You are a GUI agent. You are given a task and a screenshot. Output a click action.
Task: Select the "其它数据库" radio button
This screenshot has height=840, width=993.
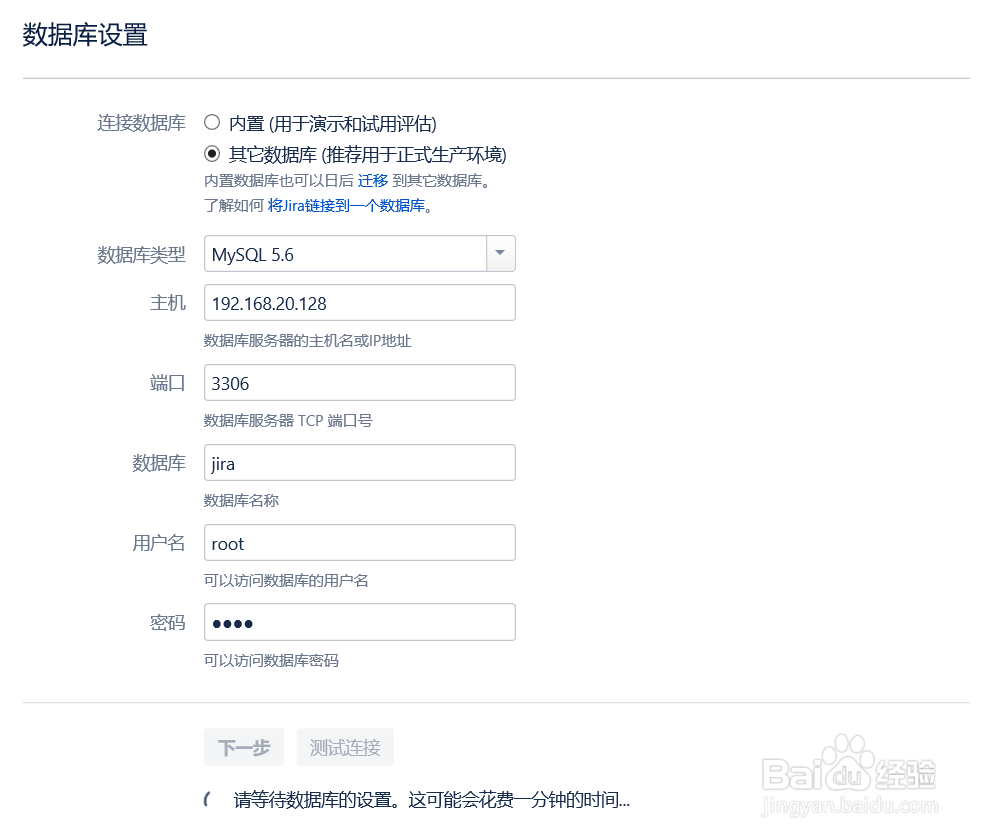point(212,155)
